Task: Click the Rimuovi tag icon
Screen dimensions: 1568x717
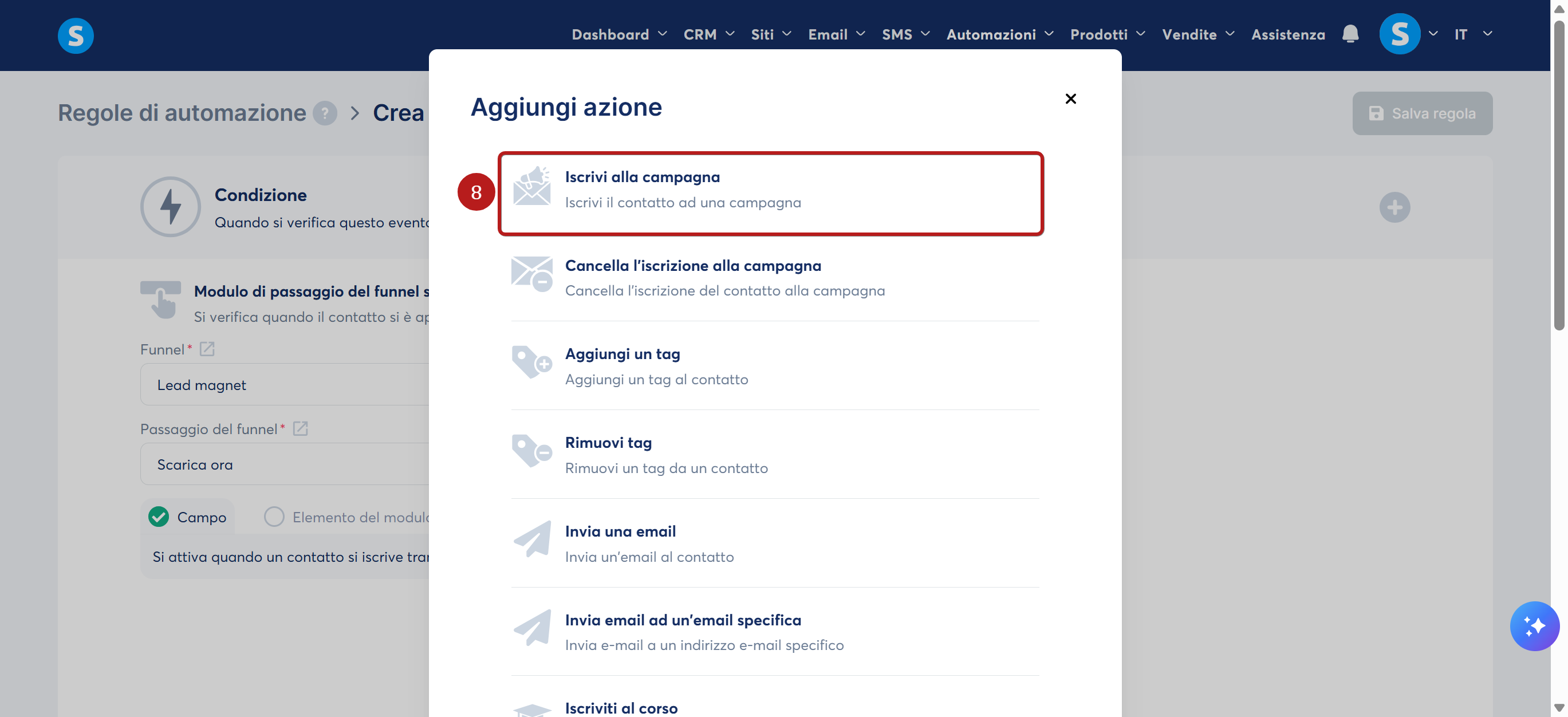Action: pos(531,452)
